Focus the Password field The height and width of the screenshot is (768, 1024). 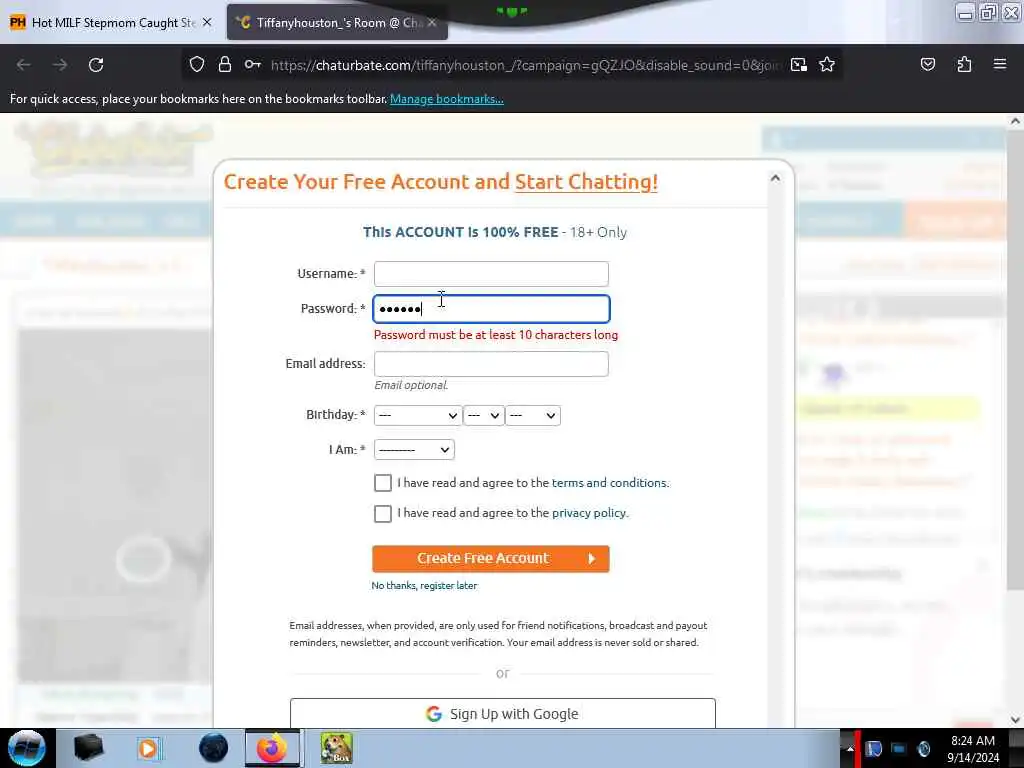(491, 309)
